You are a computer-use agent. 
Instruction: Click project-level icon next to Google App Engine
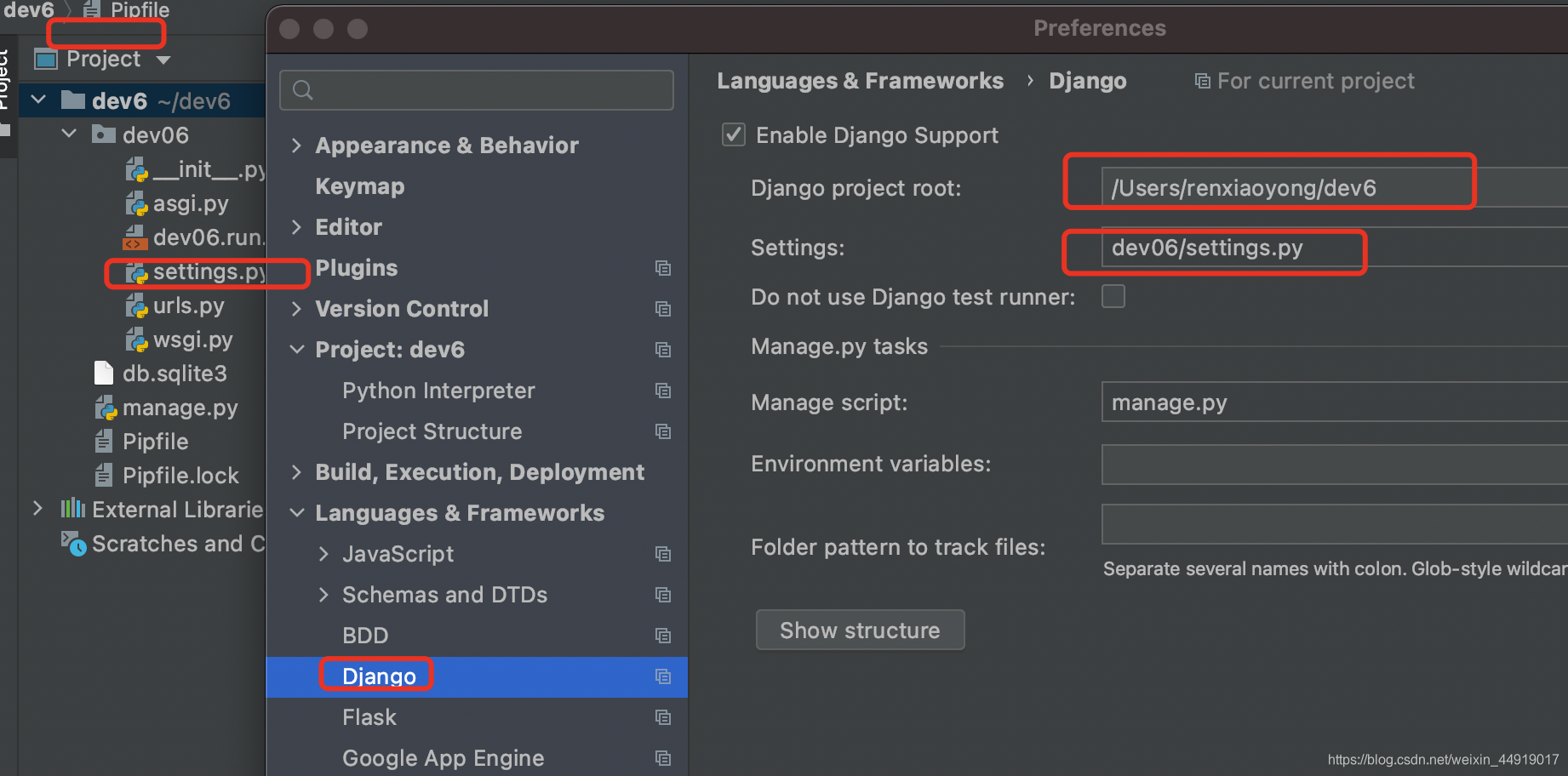pos(663,758)
